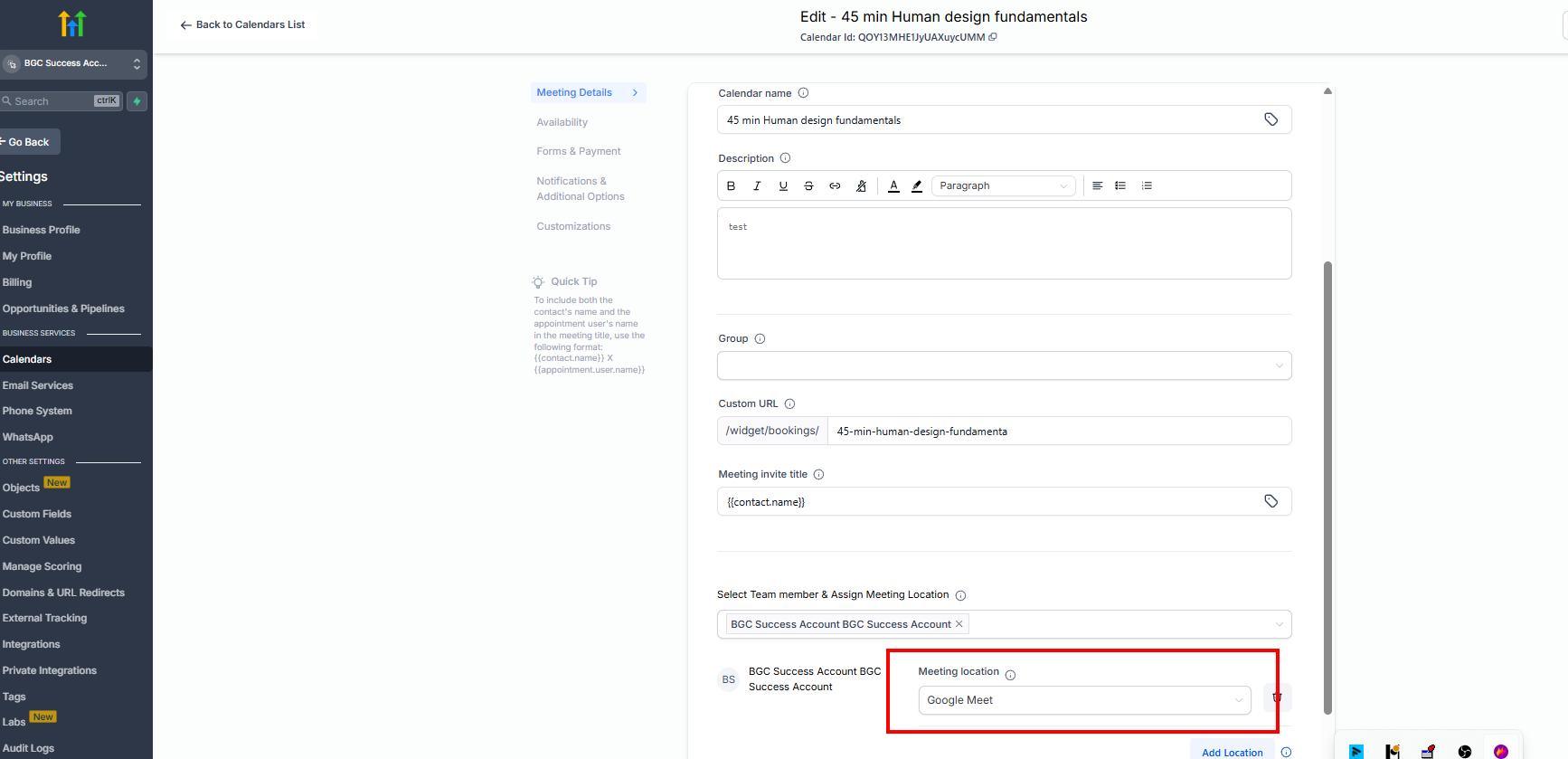The width and height of the screenshot is (1568, 759).
Task: Toggle the bulleted list option
Action: pos(1120,185)
